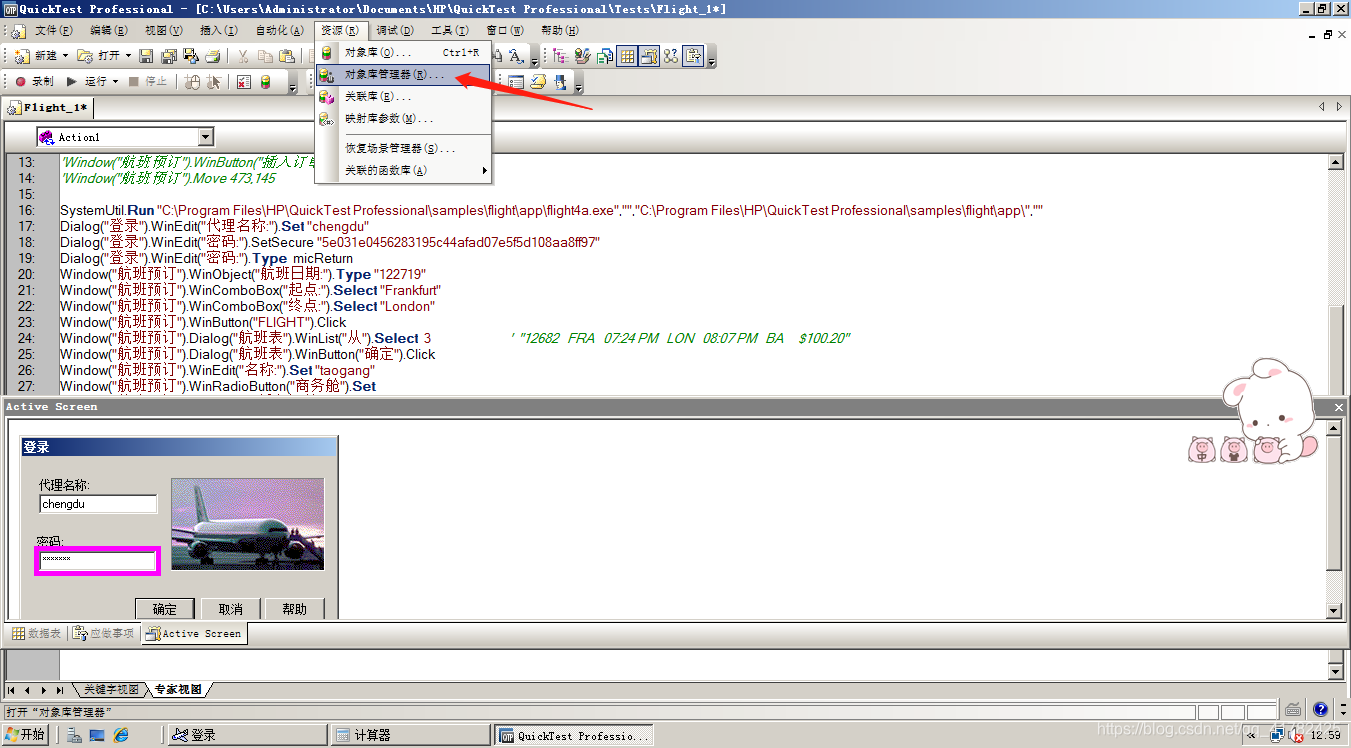Open the 调试(D) menu

395,31
